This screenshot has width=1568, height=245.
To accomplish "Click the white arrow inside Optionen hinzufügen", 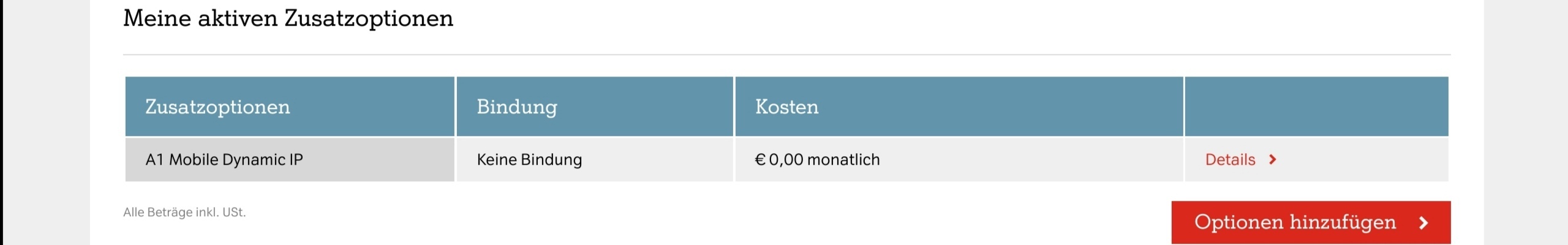I will point(1423,223).
